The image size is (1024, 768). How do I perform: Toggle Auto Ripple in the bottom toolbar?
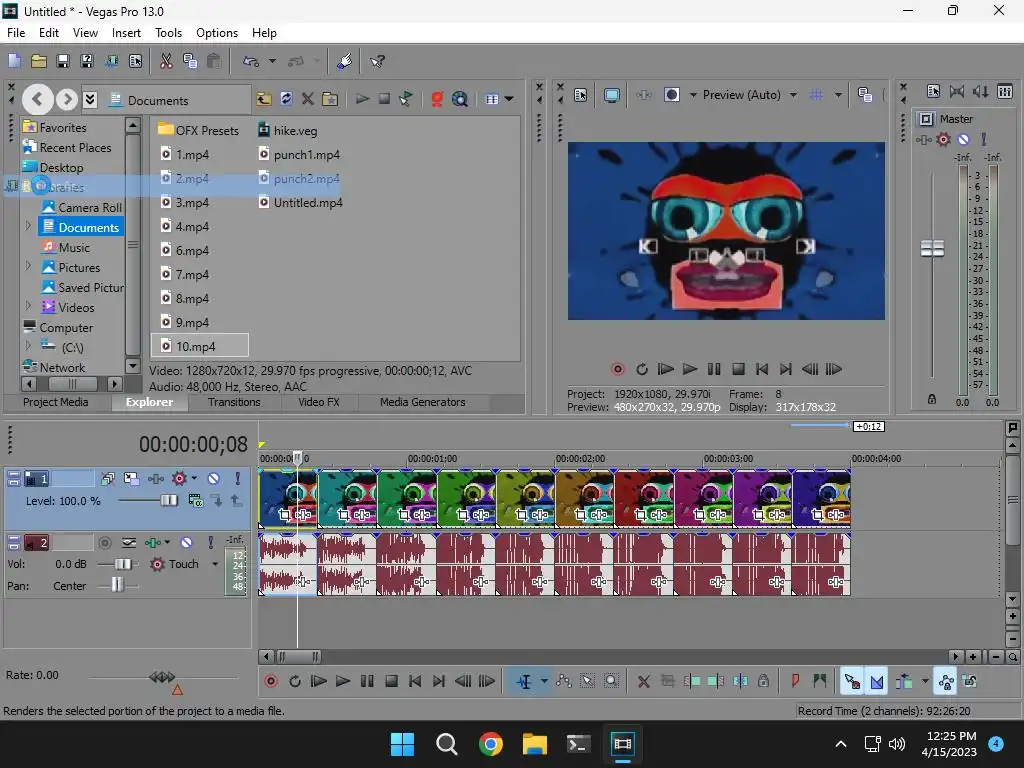pos(904,681)
